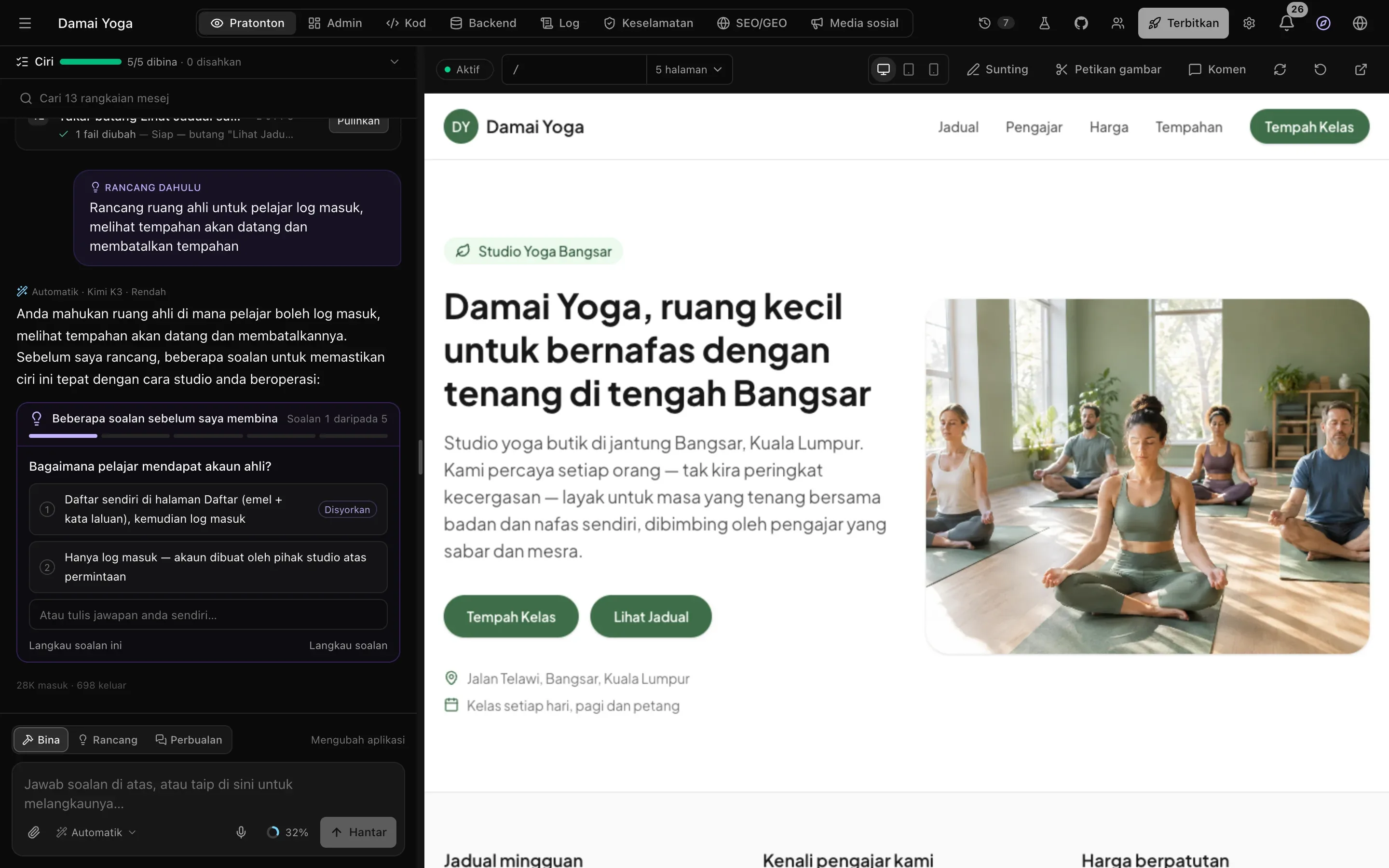Click the Atau tulis jawapan anda sendiri field
This screenshot has height=868, width=1389.
point(208,615)
